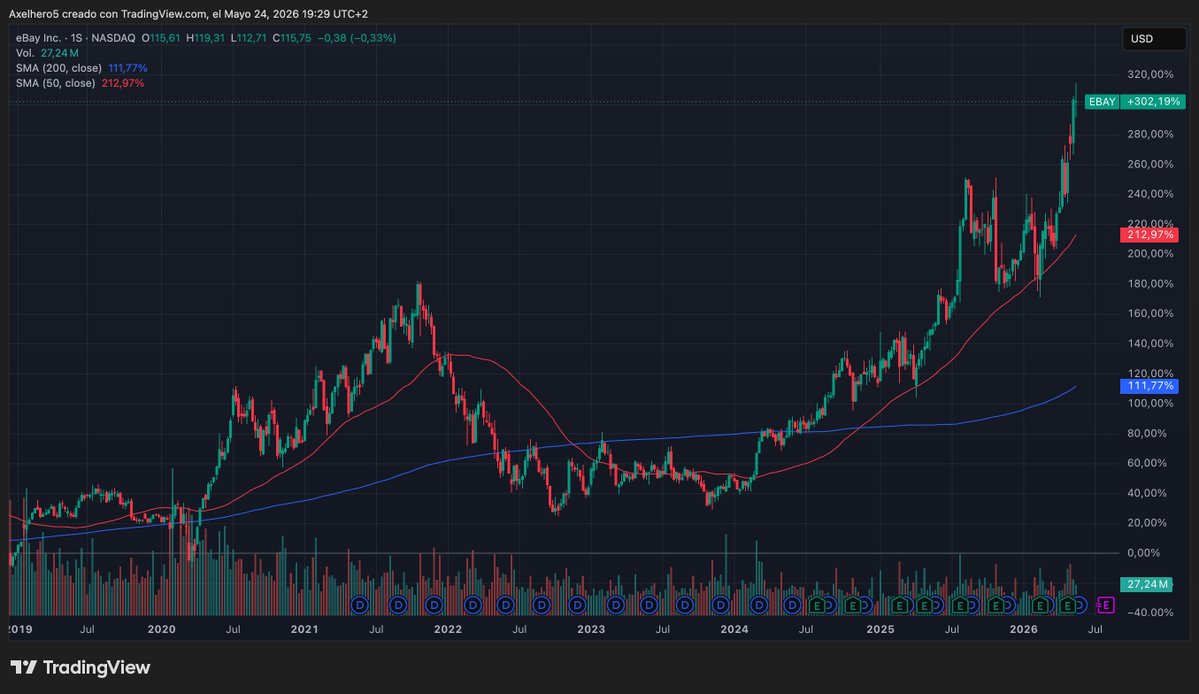Click green earnings marker just after Jul 2024
1199x694 pixels.
coord(817,605)
